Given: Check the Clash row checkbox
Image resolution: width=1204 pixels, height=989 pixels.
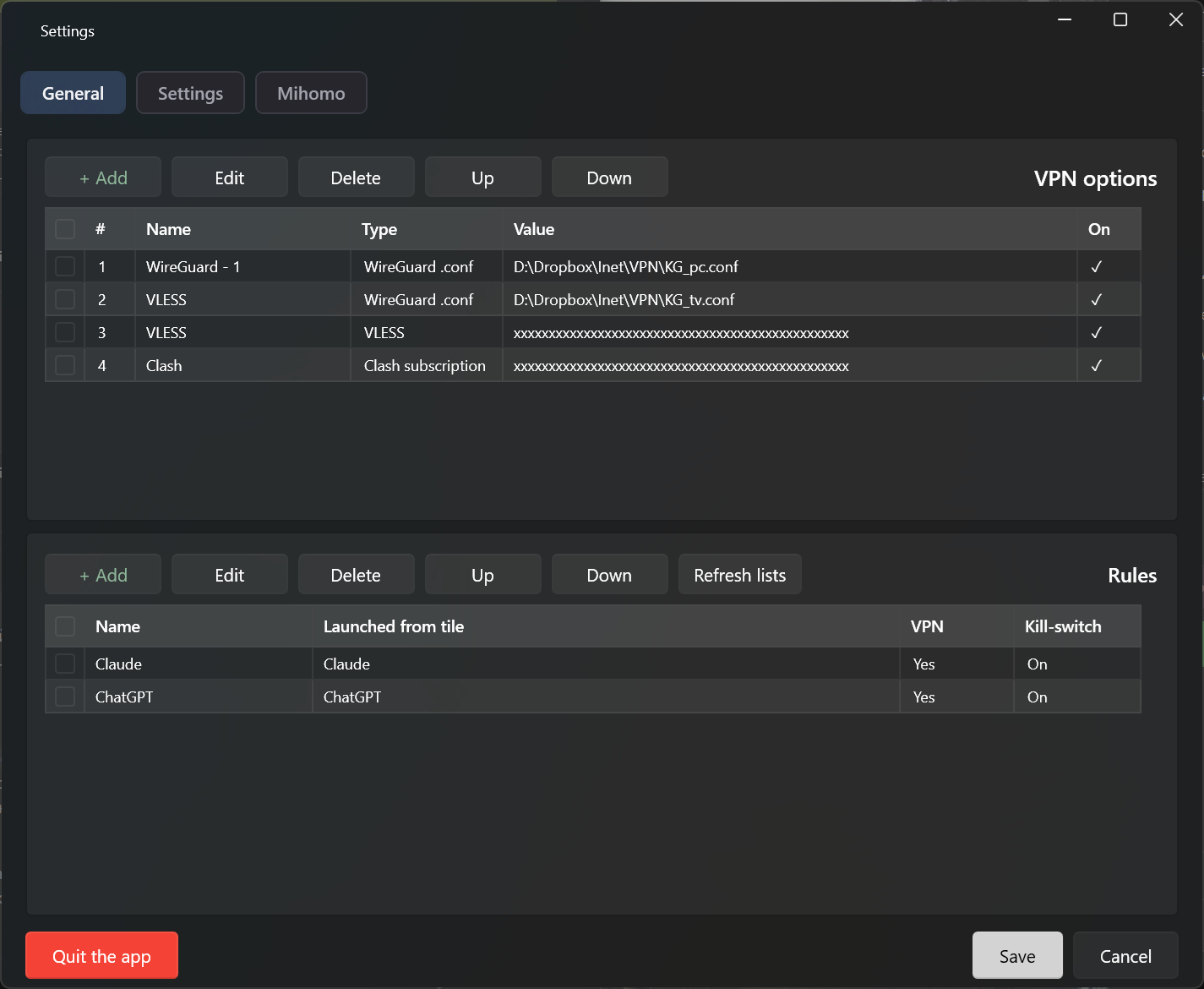Looking at the screenshot, I should pos(65,365).
